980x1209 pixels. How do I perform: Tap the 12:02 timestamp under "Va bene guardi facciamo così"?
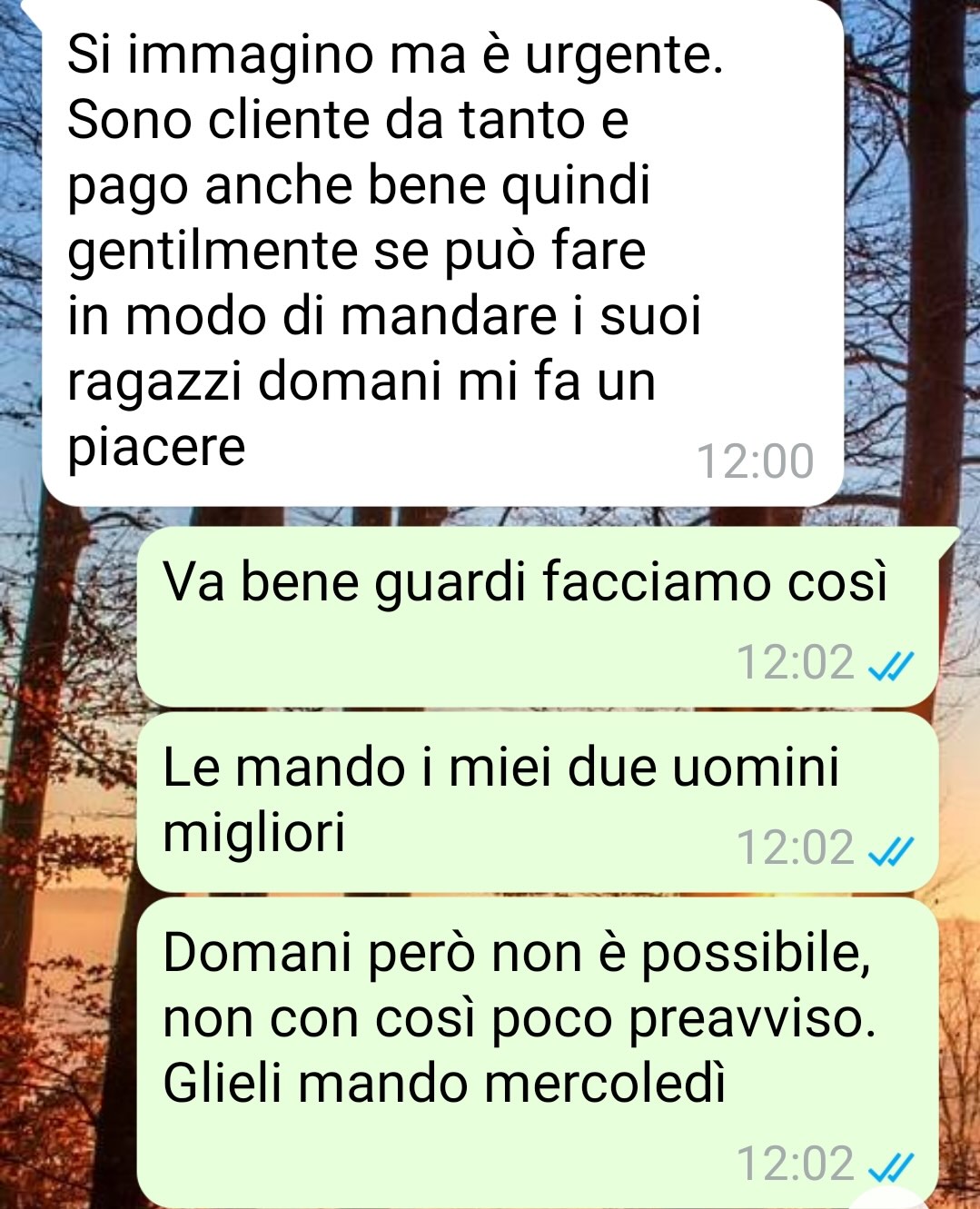click(796, 662)
